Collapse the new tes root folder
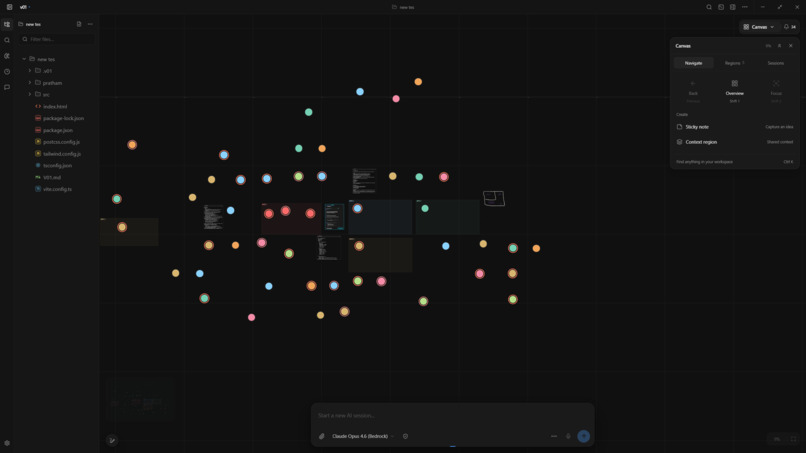This screenshot has height=453, width=806. 24,59
